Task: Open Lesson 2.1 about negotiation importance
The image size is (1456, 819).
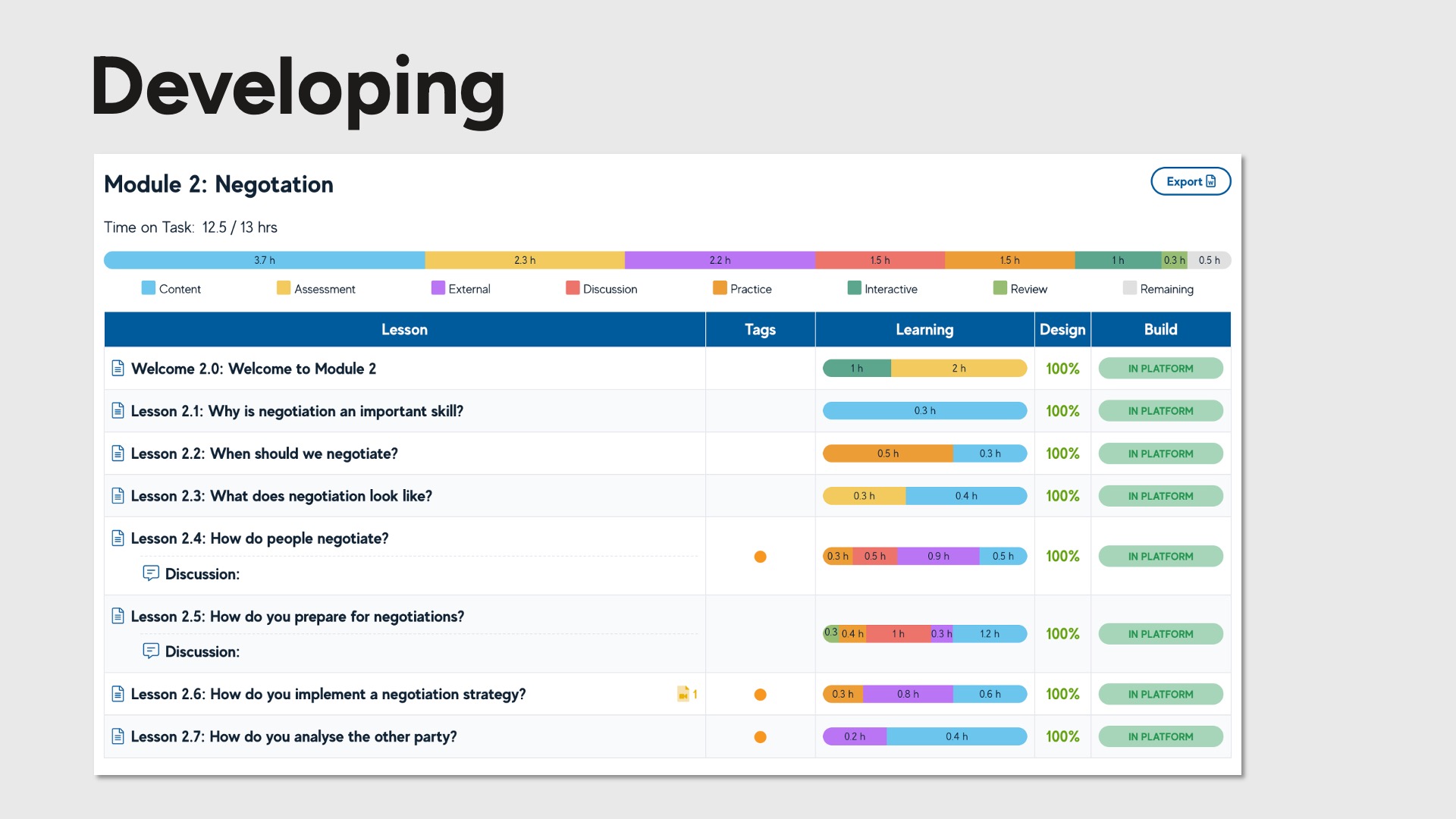Action: (297, 411)
